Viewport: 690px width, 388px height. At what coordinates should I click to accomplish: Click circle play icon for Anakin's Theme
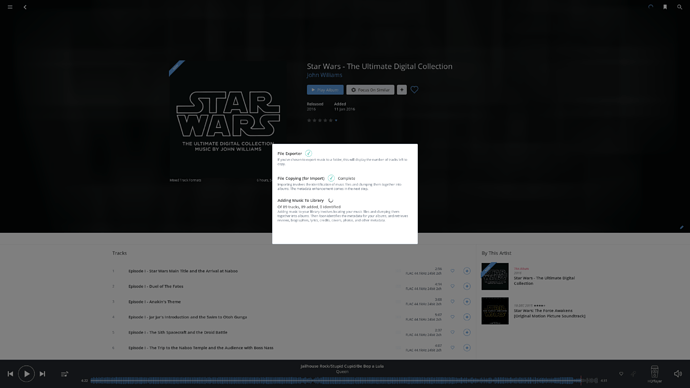(467, 302)
